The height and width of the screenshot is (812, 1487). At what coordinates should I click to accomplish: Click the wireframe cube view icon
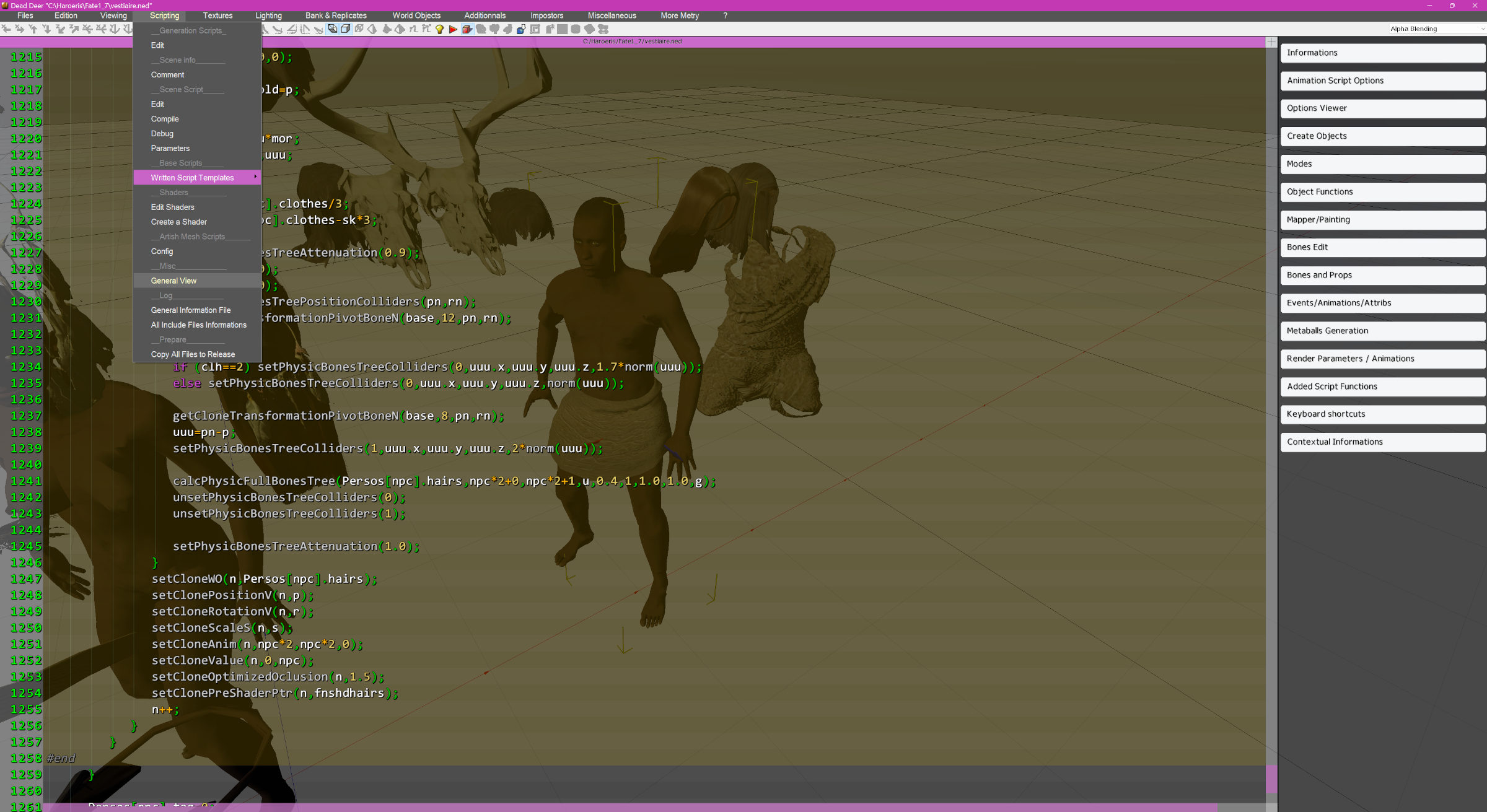tap(359, 28)
